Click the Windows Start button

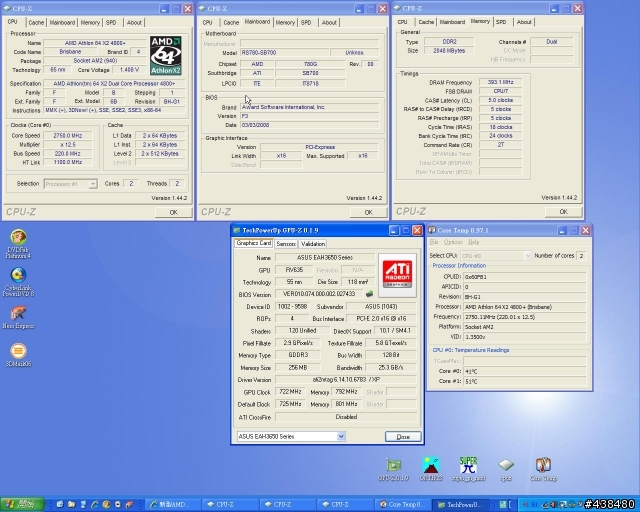[x=22, y=504]
